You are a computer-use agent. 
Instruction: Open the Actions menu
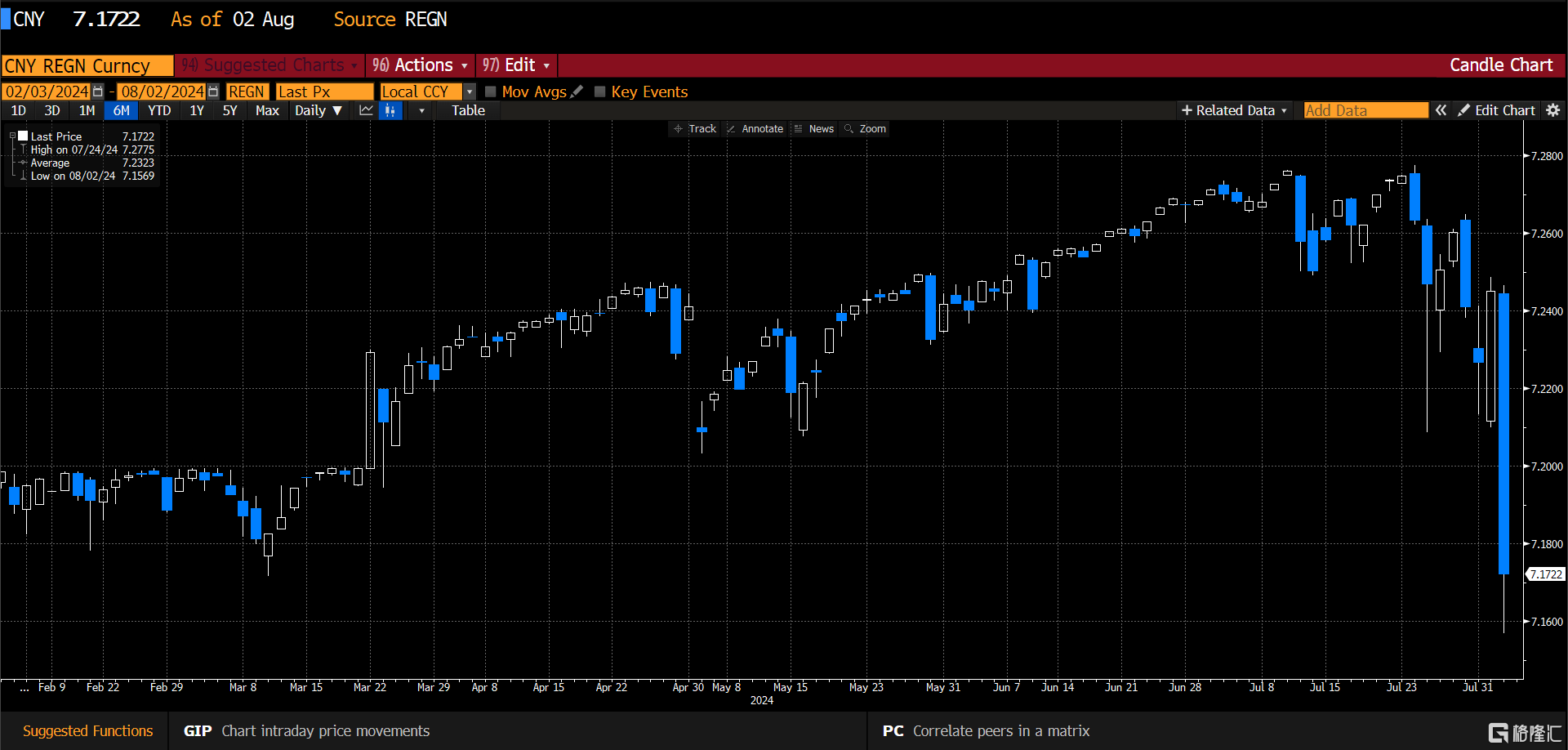421,65
